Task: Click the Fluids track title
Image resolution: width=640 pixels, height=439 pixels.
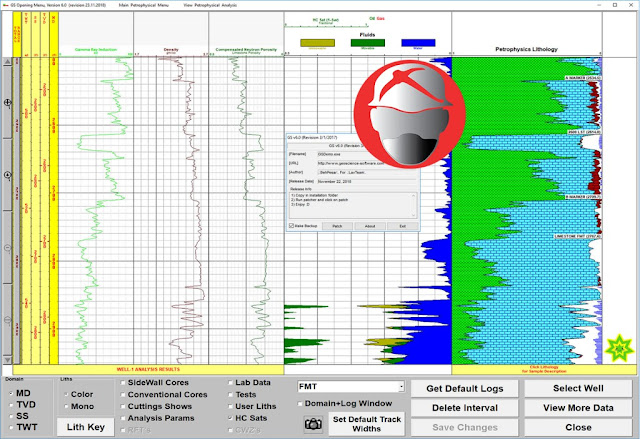Action: tap(367, 35)
